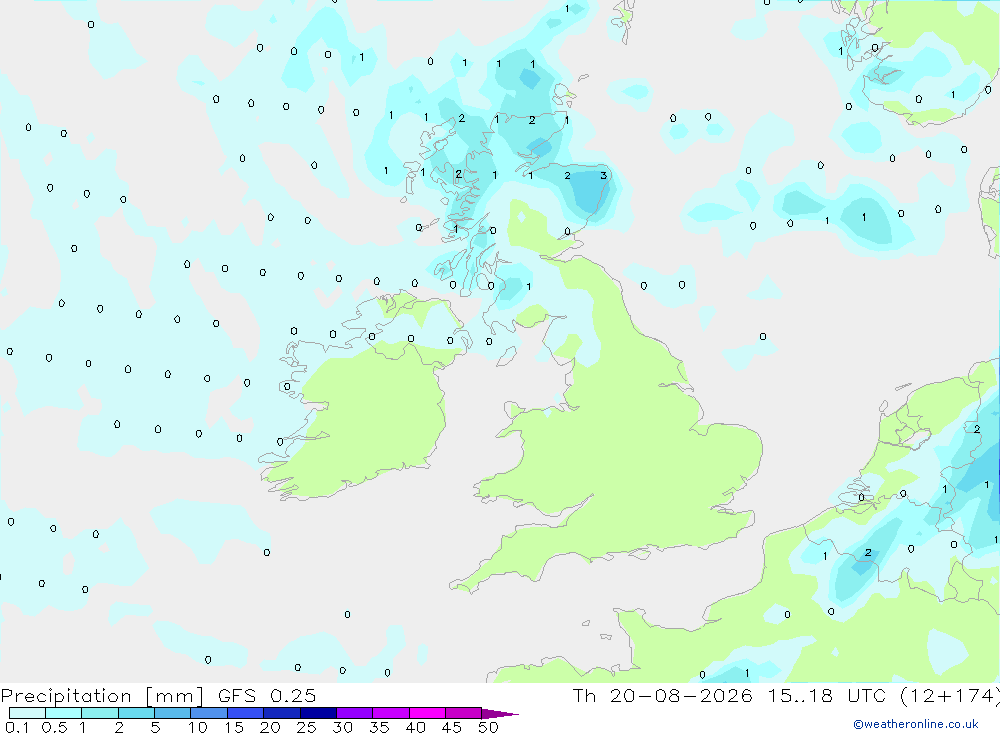Screen dimensions: 1000x733
Task: Click the '25' legend scale label
Action: tap(307, 727)
